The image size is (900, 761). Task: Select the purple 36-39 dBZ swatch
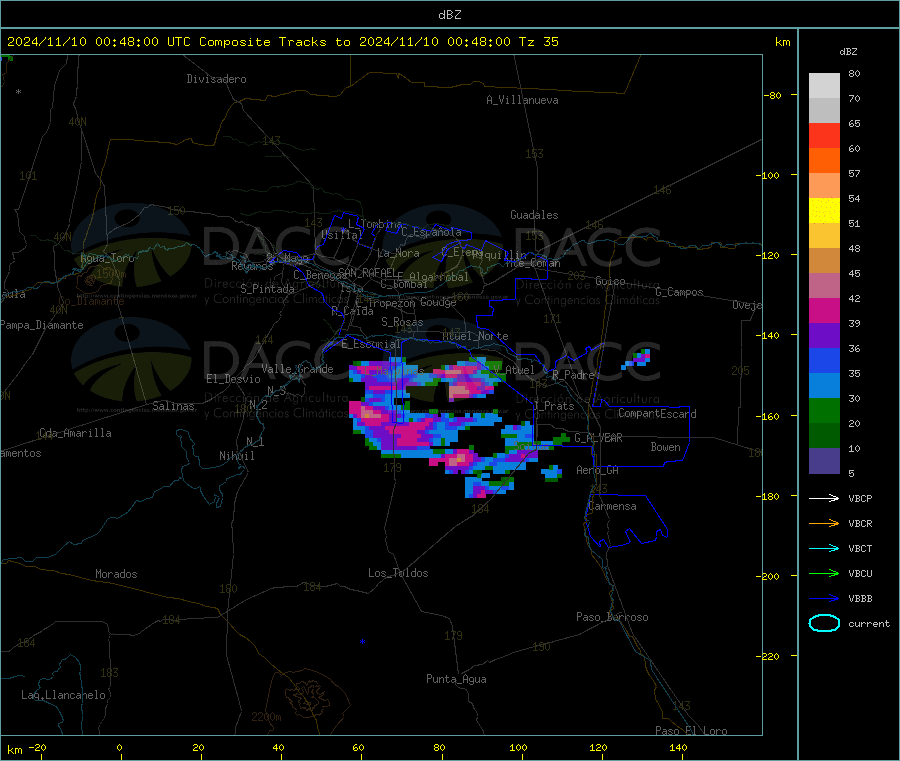coord(824,336)
